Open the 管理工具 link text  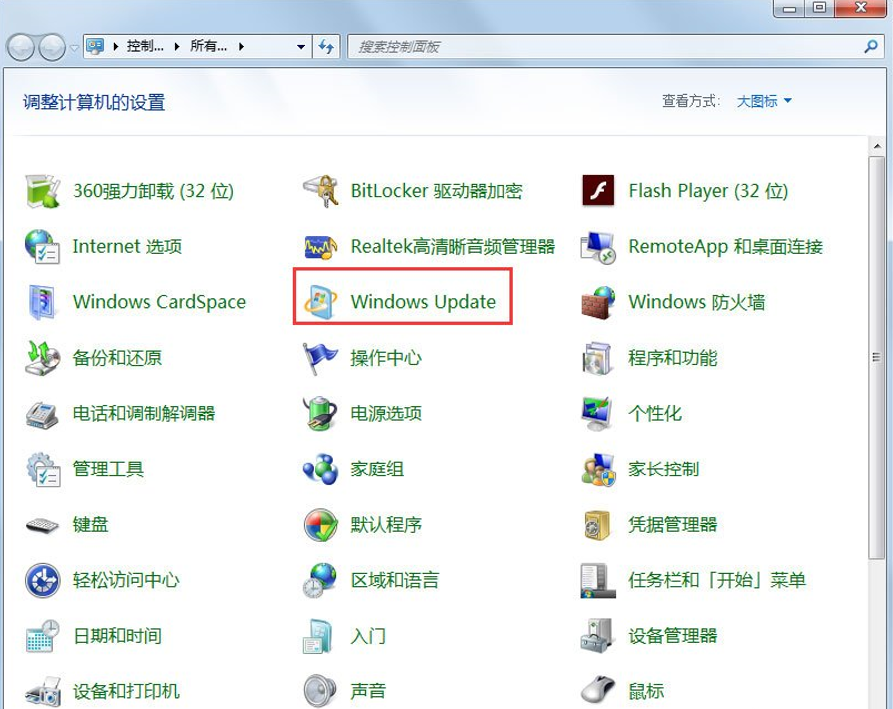(108, 469)
